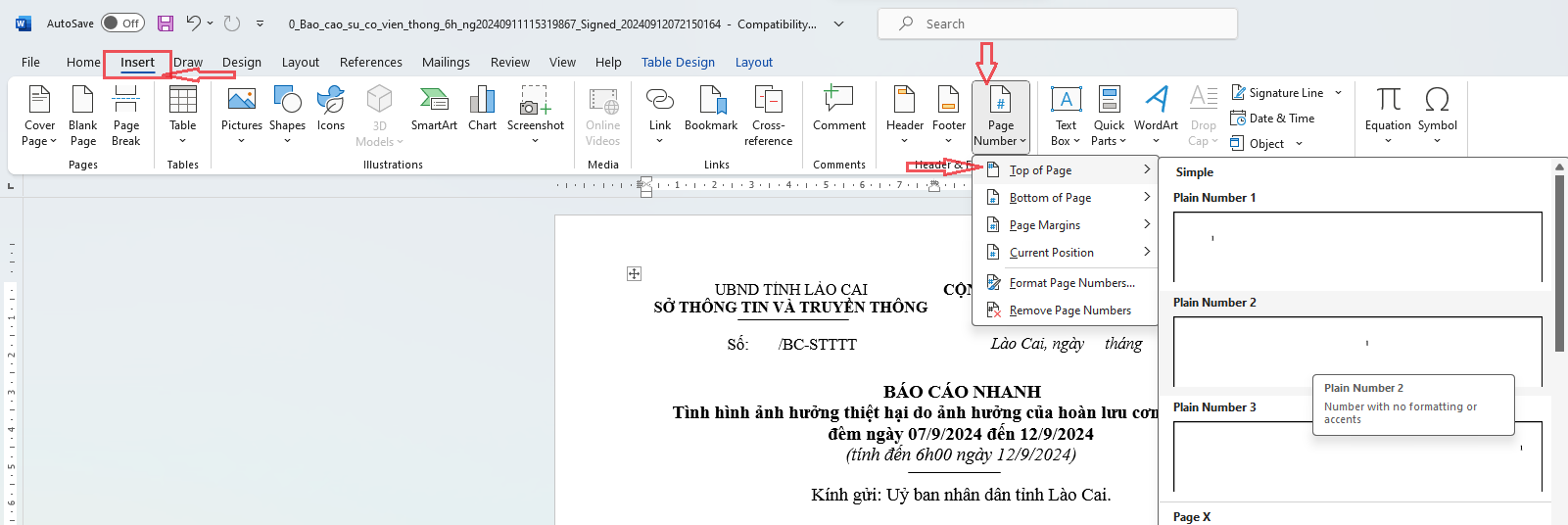This screenshot has height=525, width=1568.
Task: Click the 'BÁO CÁO NHANH' heading text
Action: point(962,391)
